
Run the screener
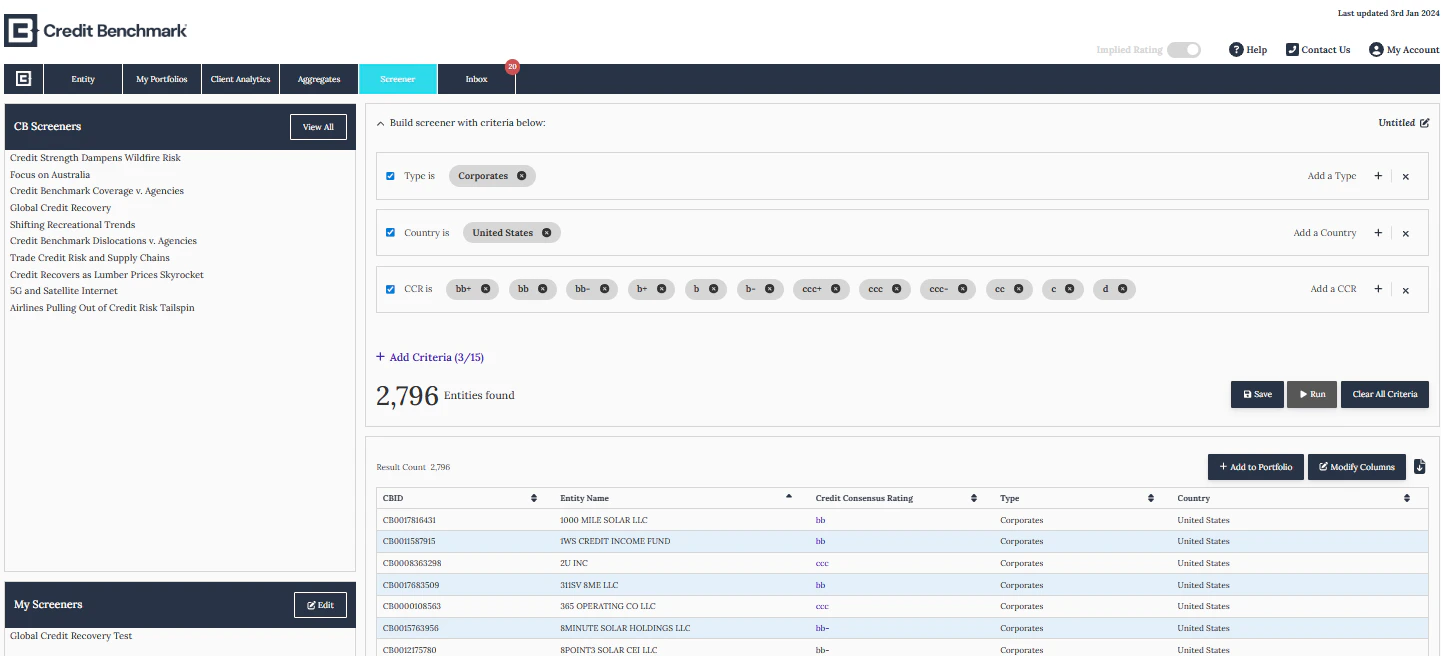pyautogui.click(x=1312, y=394)
